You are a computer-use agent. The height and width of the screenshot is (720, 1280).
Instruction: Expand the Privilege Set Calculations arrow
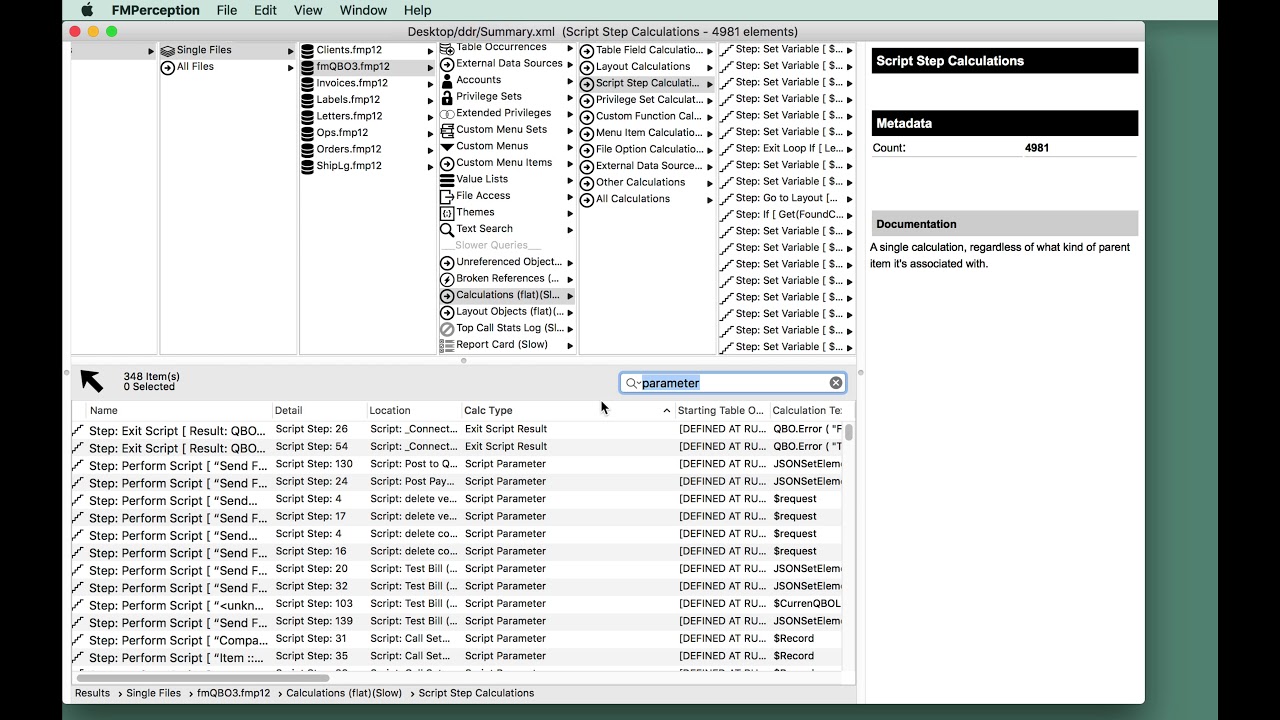[x=710, y=100]
